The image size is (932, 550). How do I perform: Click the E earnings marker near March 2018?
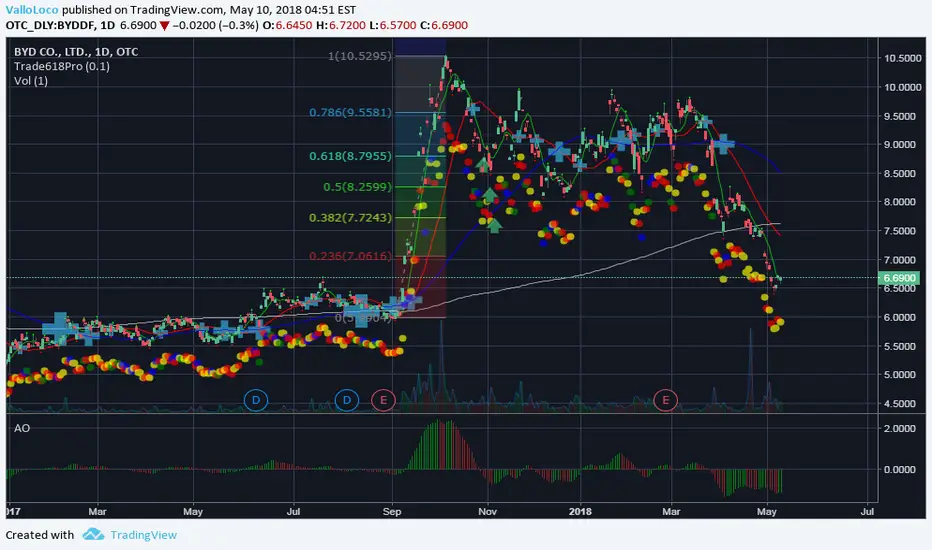[665, 400]
